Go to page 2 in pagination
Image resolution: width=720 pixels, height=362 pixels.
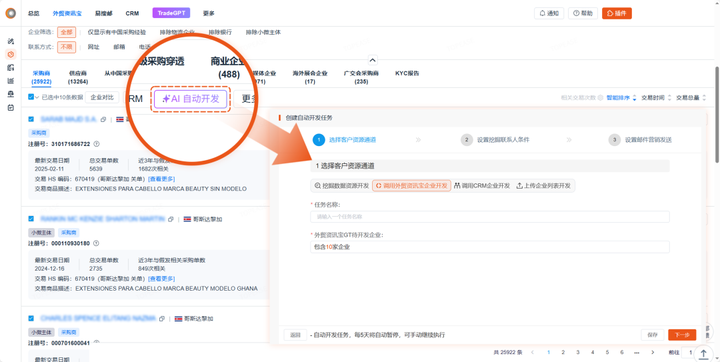click(563, 352)
